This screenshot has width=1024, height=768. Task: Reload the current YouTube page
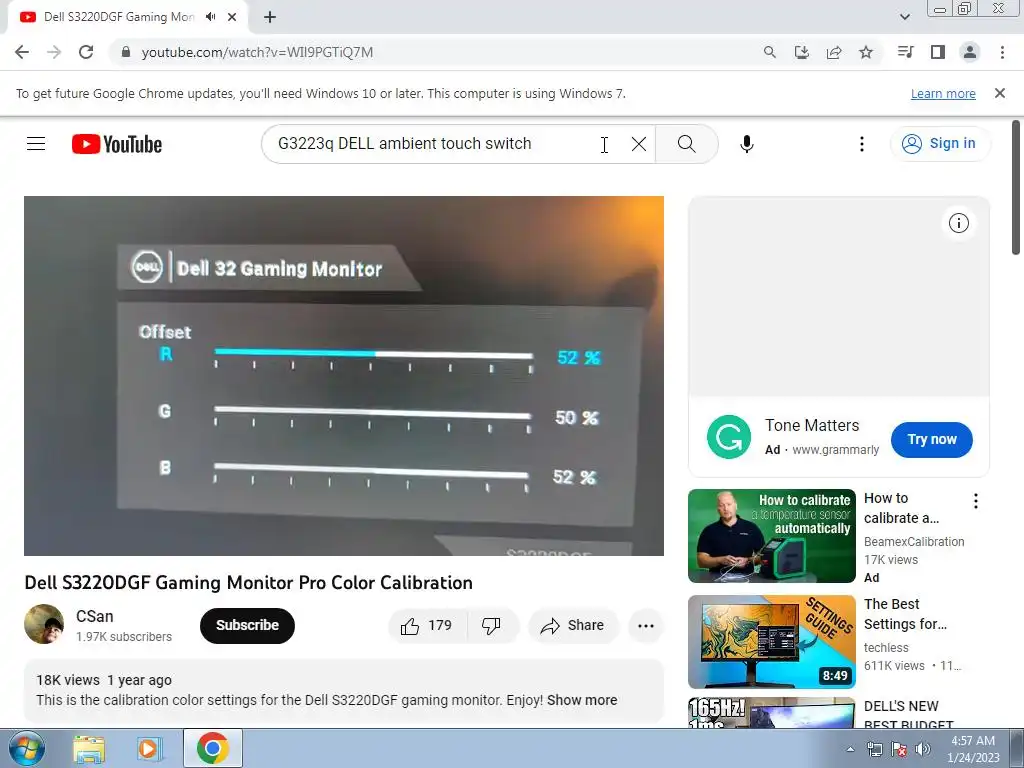[x=86, y=52]
